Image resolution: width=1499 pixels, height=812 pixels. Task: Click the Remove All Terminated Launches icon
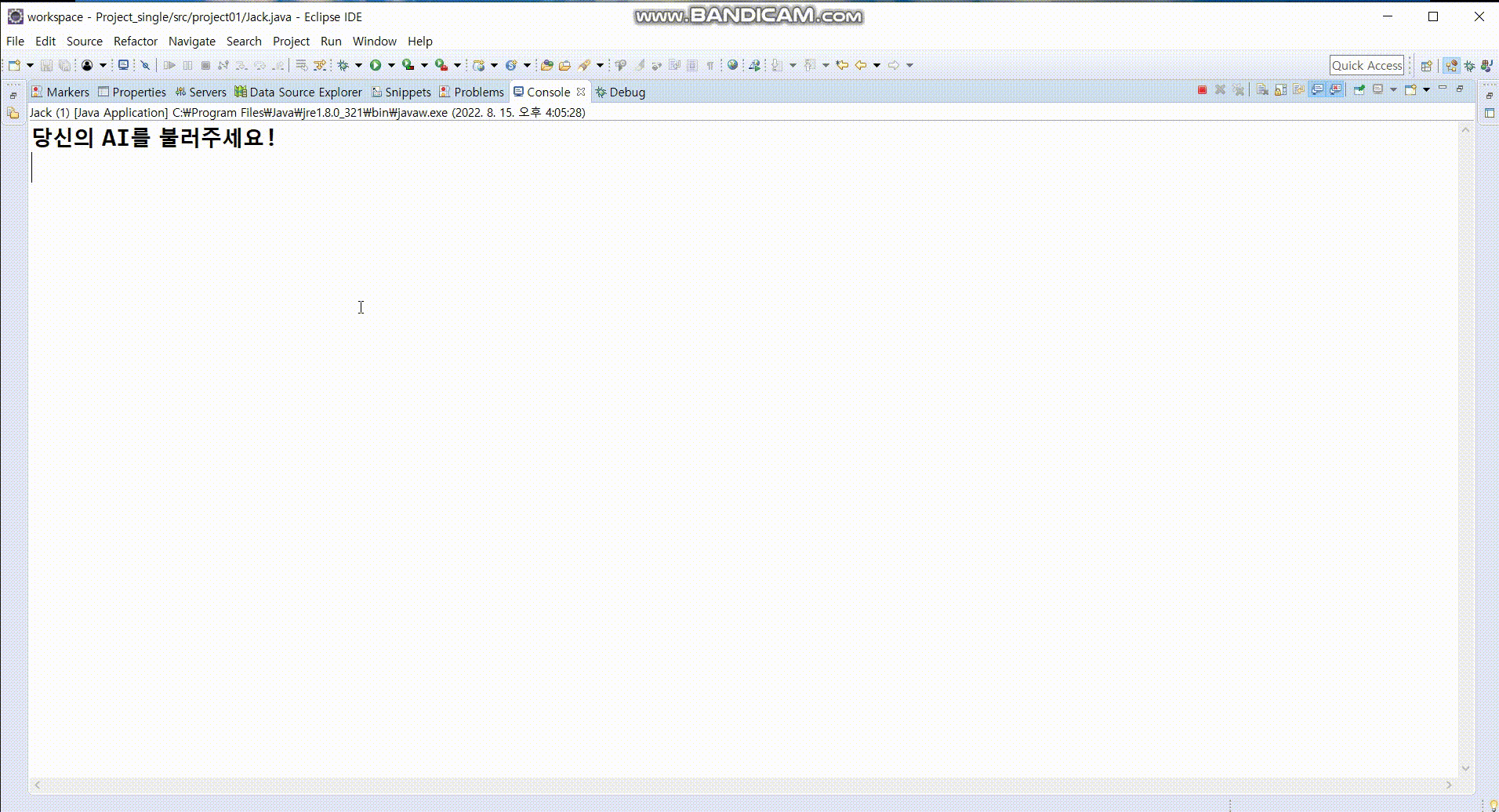point(1239,90)
